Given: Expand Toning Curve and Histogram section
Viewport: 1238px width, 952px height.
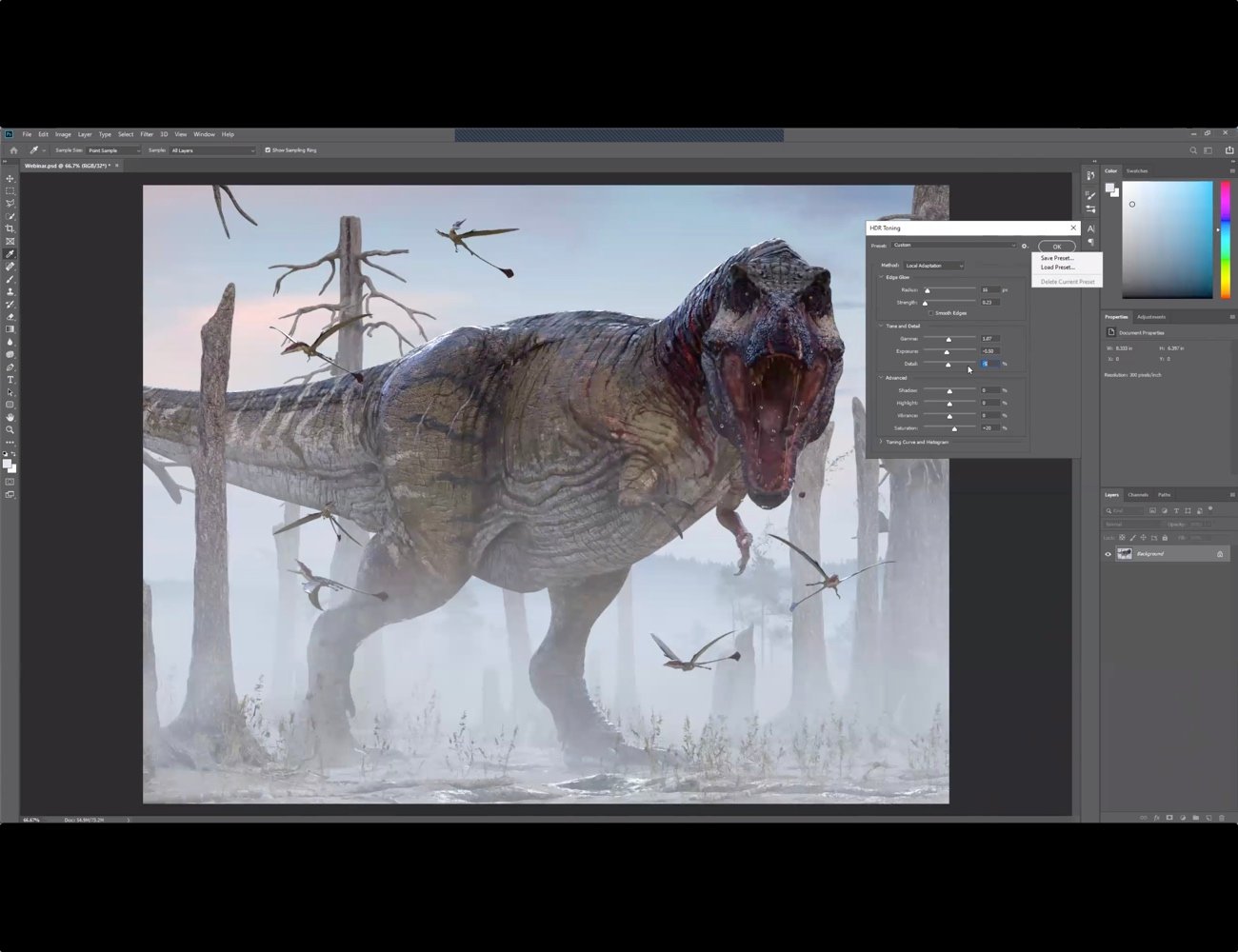Looking at the screenshot, I should coord(881,442).
